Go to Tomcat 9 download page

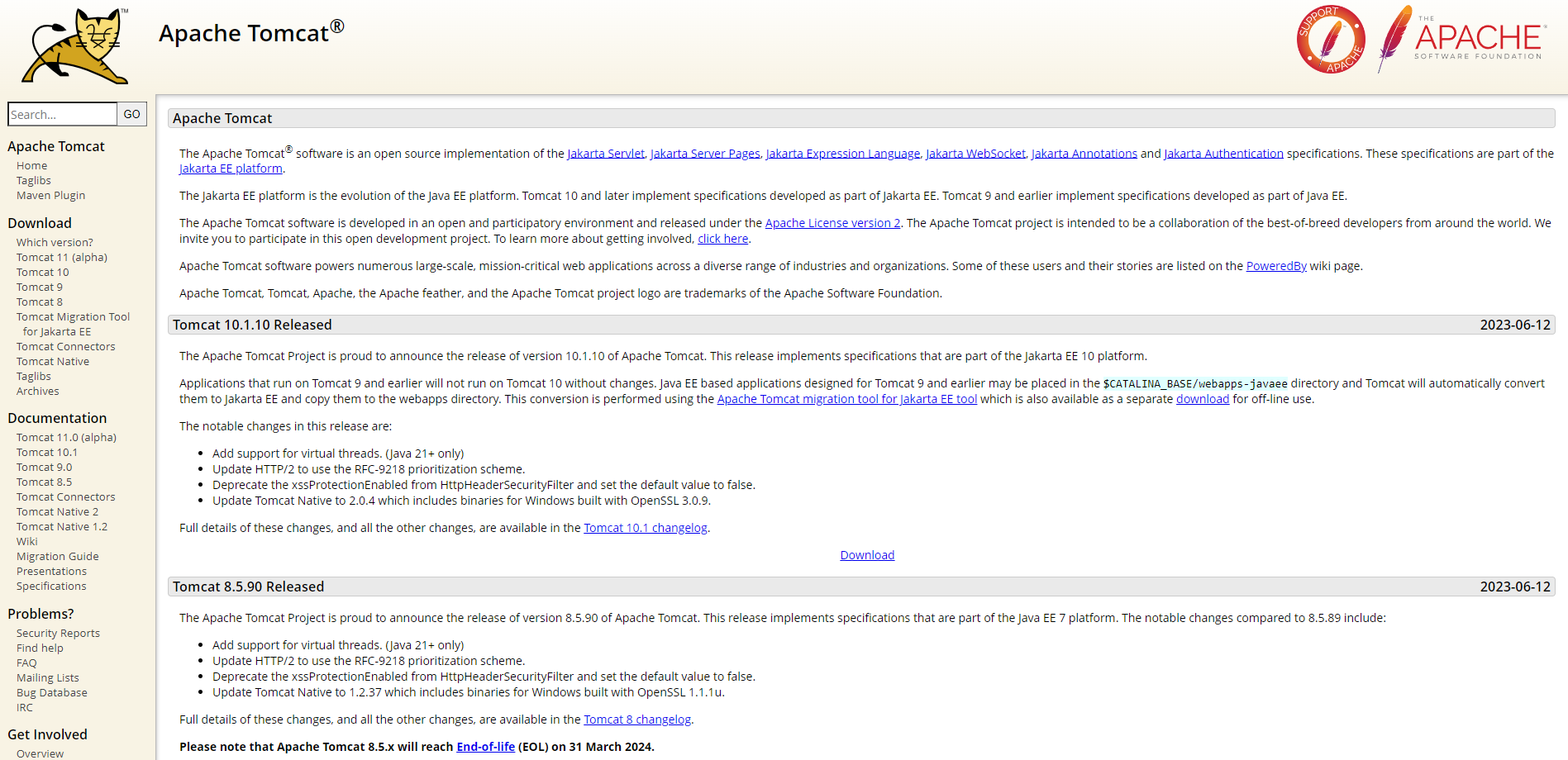[x=40, y=287]
